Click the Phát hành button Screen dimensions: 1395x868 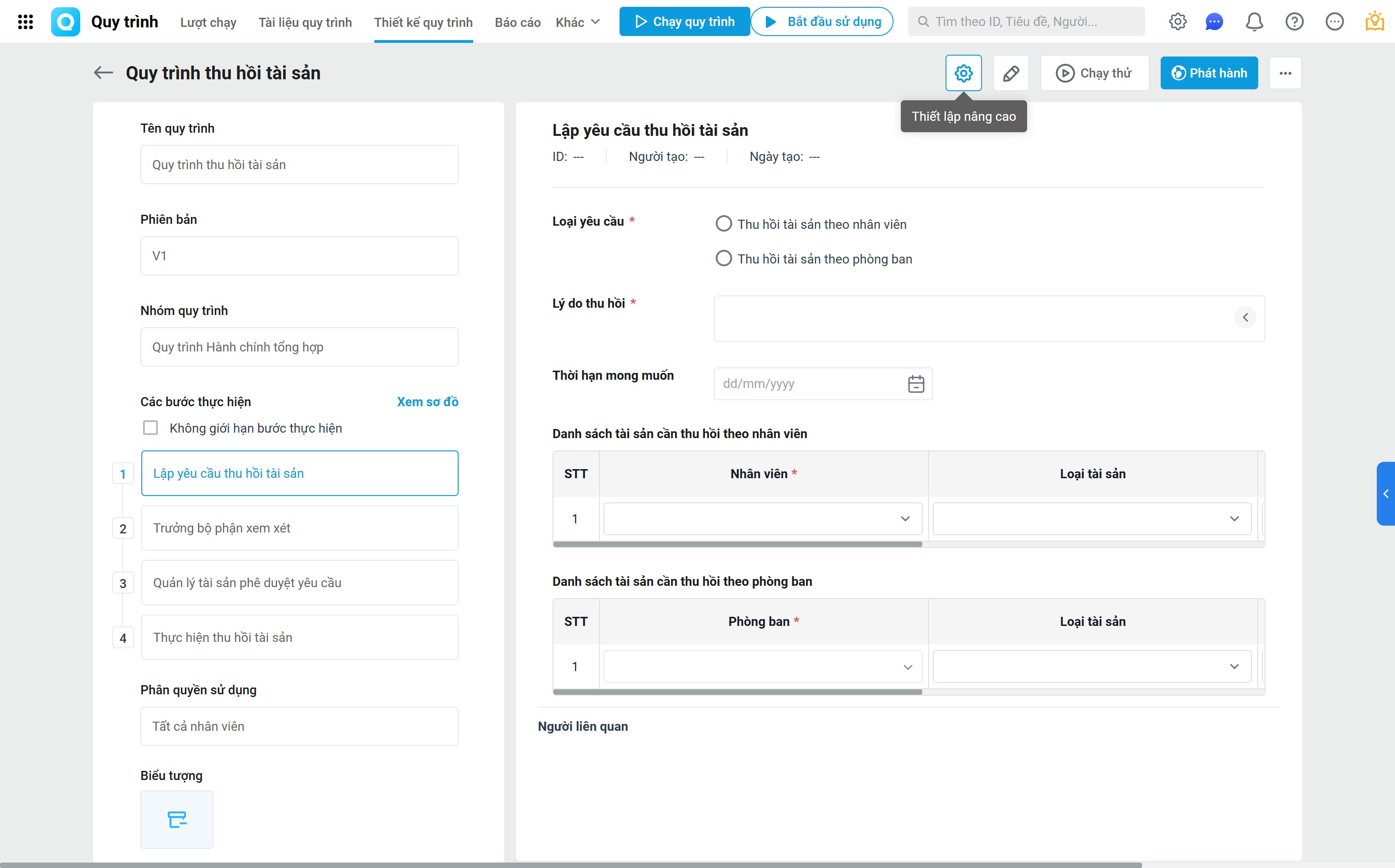pos(1209,73)
